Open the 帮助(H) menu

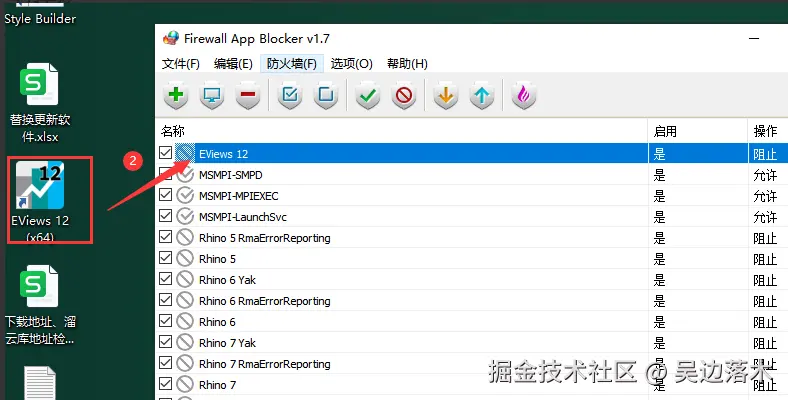(x=407, y=64)
